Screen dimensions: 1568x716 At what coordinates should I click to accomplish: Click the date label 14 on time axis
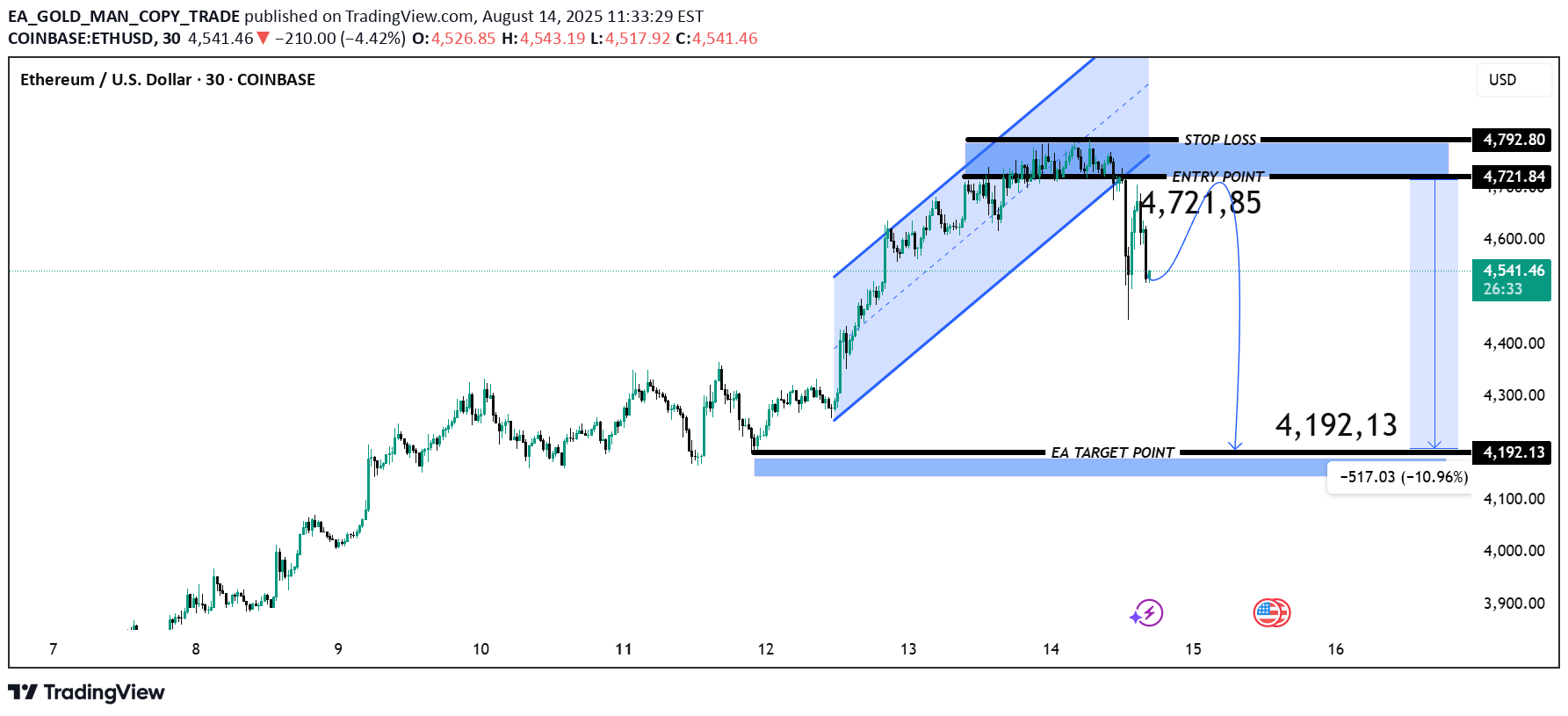pos(1051,649)
